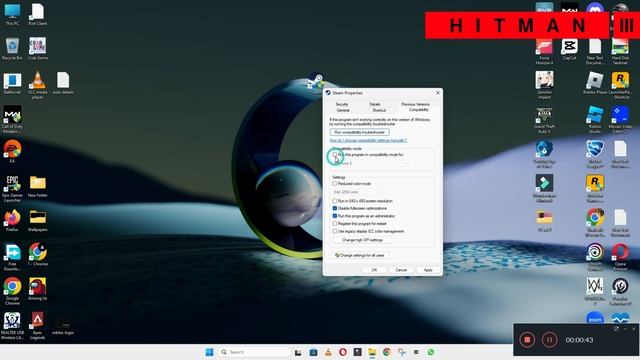Uncheck 'Disable fullscreen optimizations'
640x360 pixels.
(335, 208)
